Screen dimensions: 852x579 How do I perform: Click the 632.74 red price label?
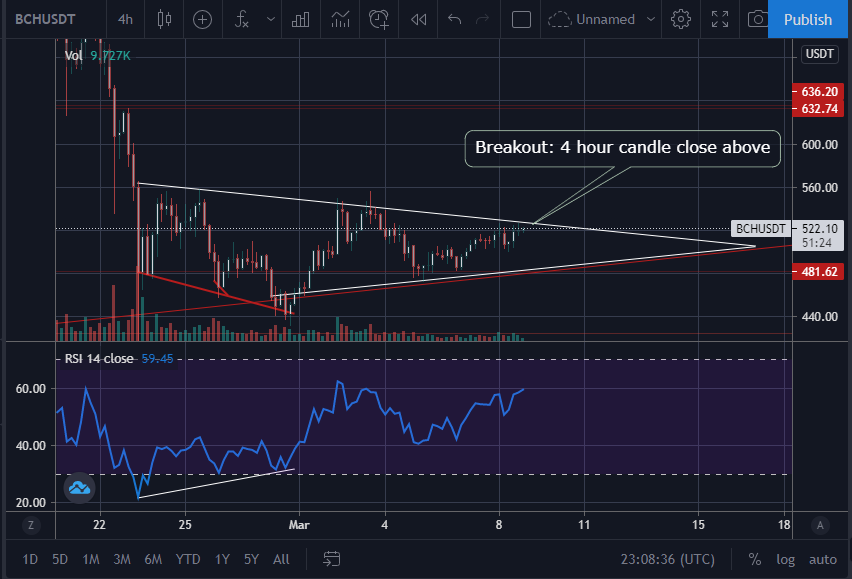(x=818, y=109)
